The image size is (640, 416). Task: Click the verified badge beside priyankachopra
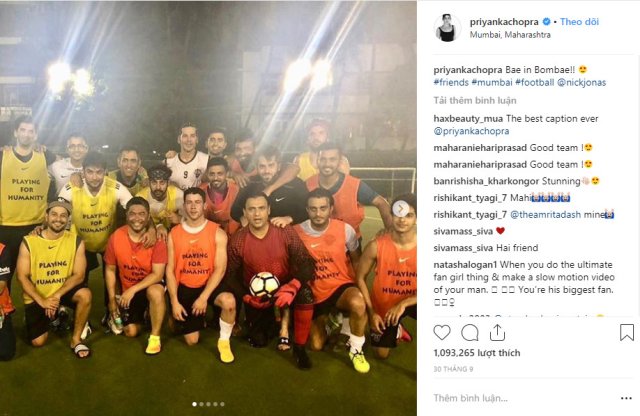(x=546, y=22)
